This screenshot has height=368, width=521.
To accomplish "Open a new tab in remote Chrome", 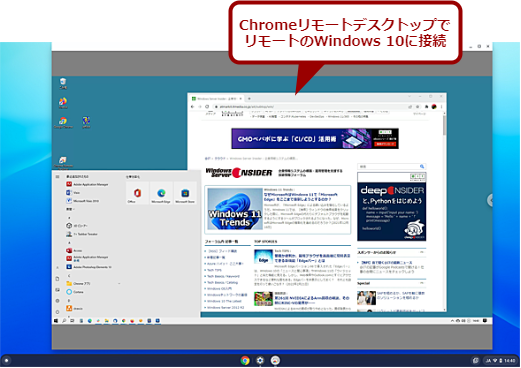I will tap(249, 99).
